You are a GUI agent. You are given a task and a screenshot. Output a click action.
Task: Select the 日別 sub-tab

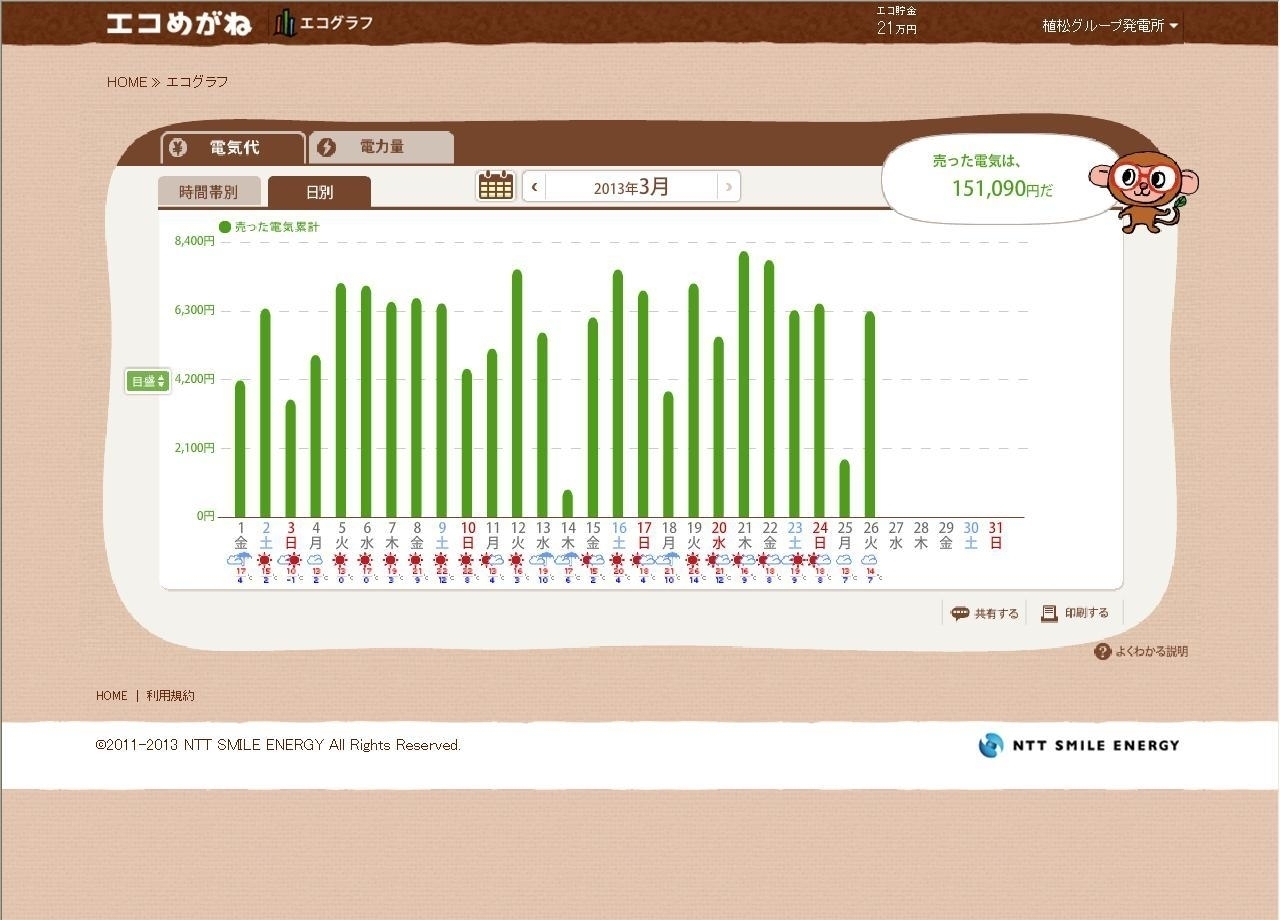tap(320, 192)
